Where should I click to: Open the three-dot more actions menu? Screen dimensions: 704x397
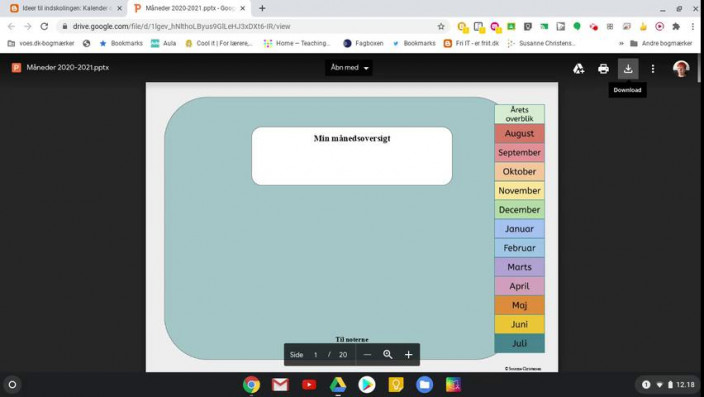652,69
